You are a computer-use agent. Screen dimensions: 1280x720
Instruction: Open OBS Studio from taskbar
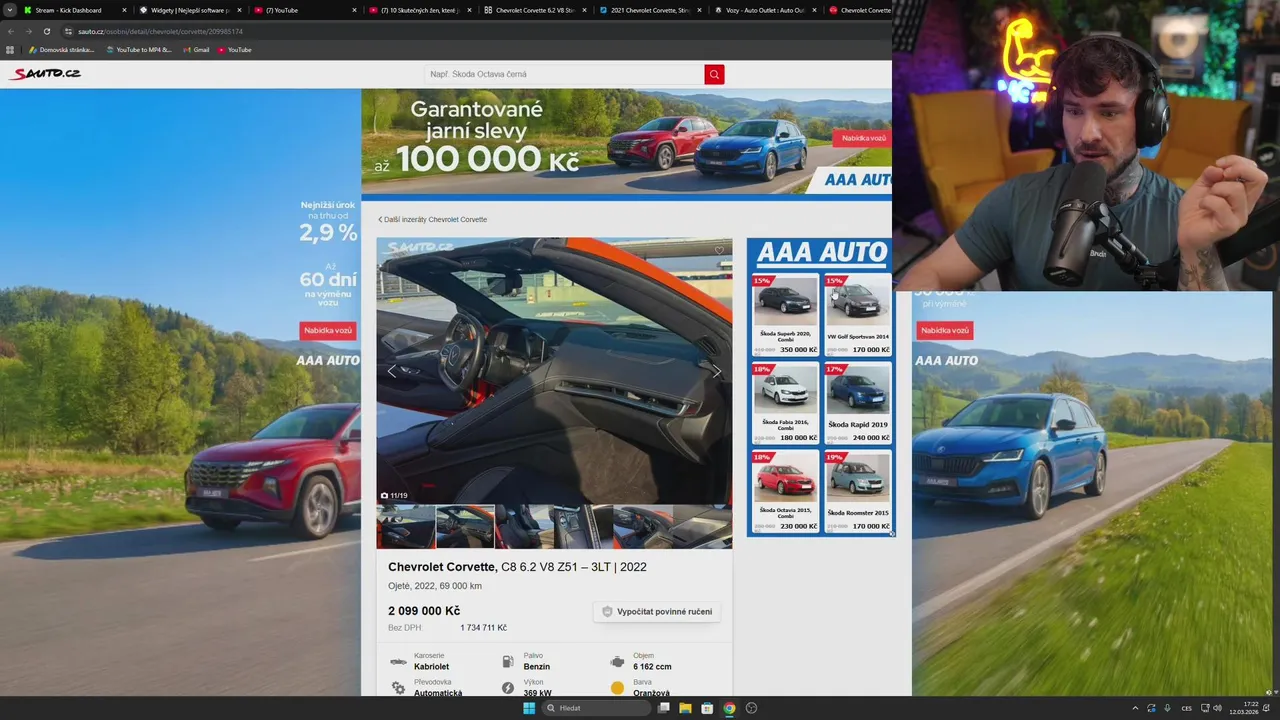751,708
